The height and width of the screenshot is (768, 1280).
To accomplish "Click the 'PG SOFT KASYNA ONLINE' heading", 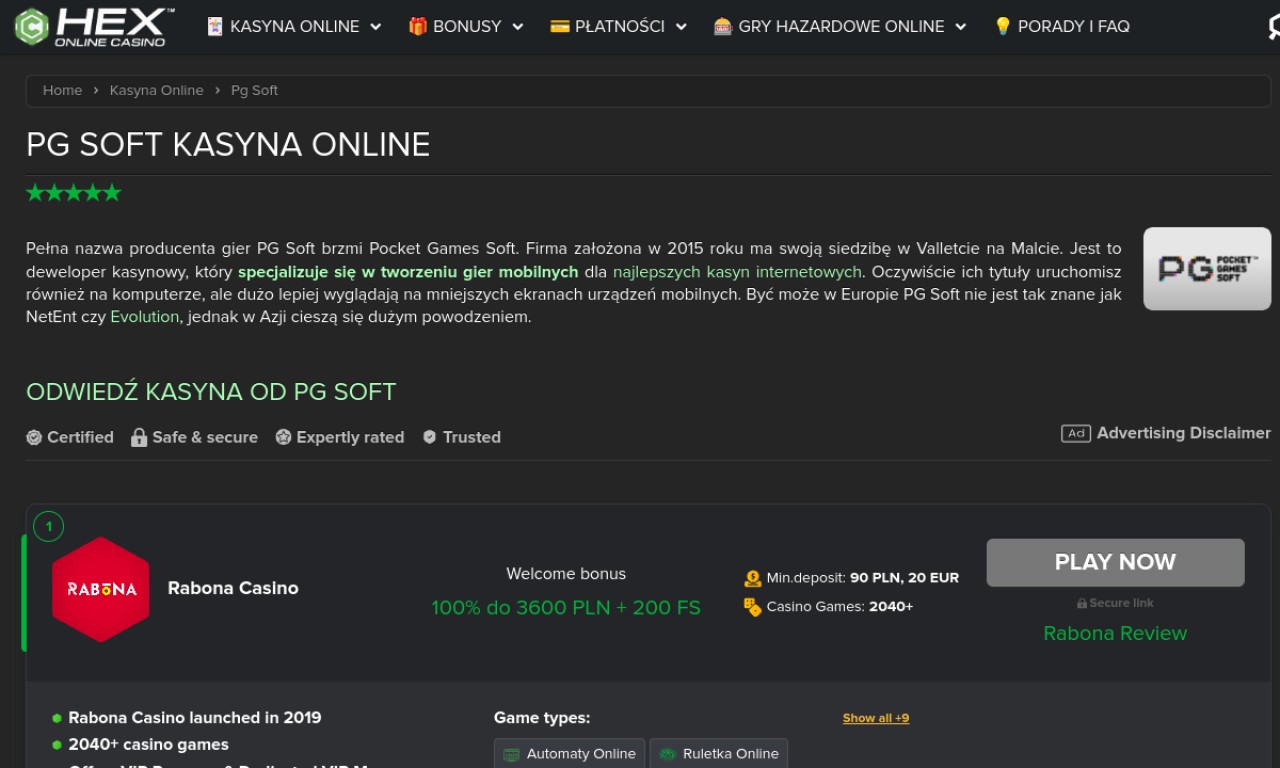I will [x=228, y=145].
